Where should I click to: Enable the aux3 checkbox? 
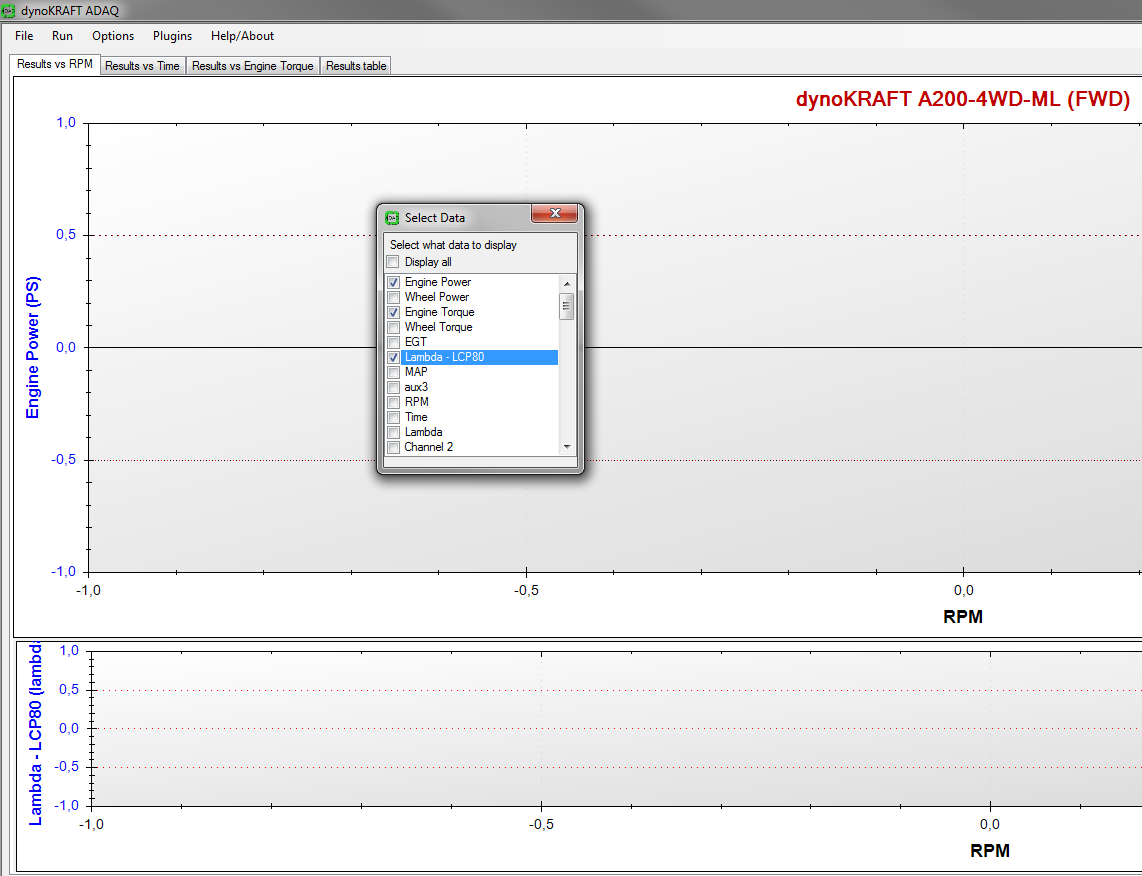coord(393,387)
